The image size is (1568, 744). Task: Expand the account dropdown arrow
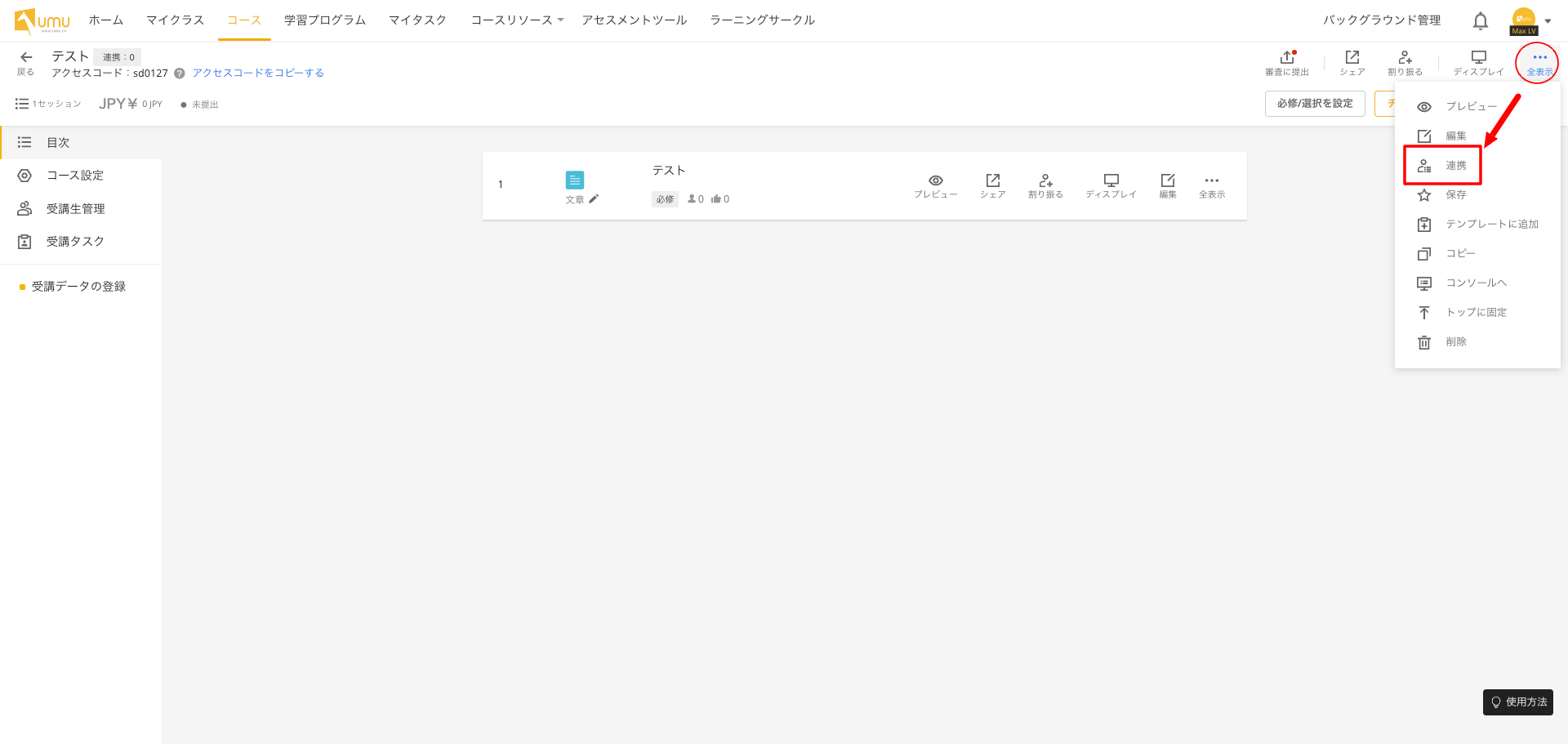tap(1548, 21)
